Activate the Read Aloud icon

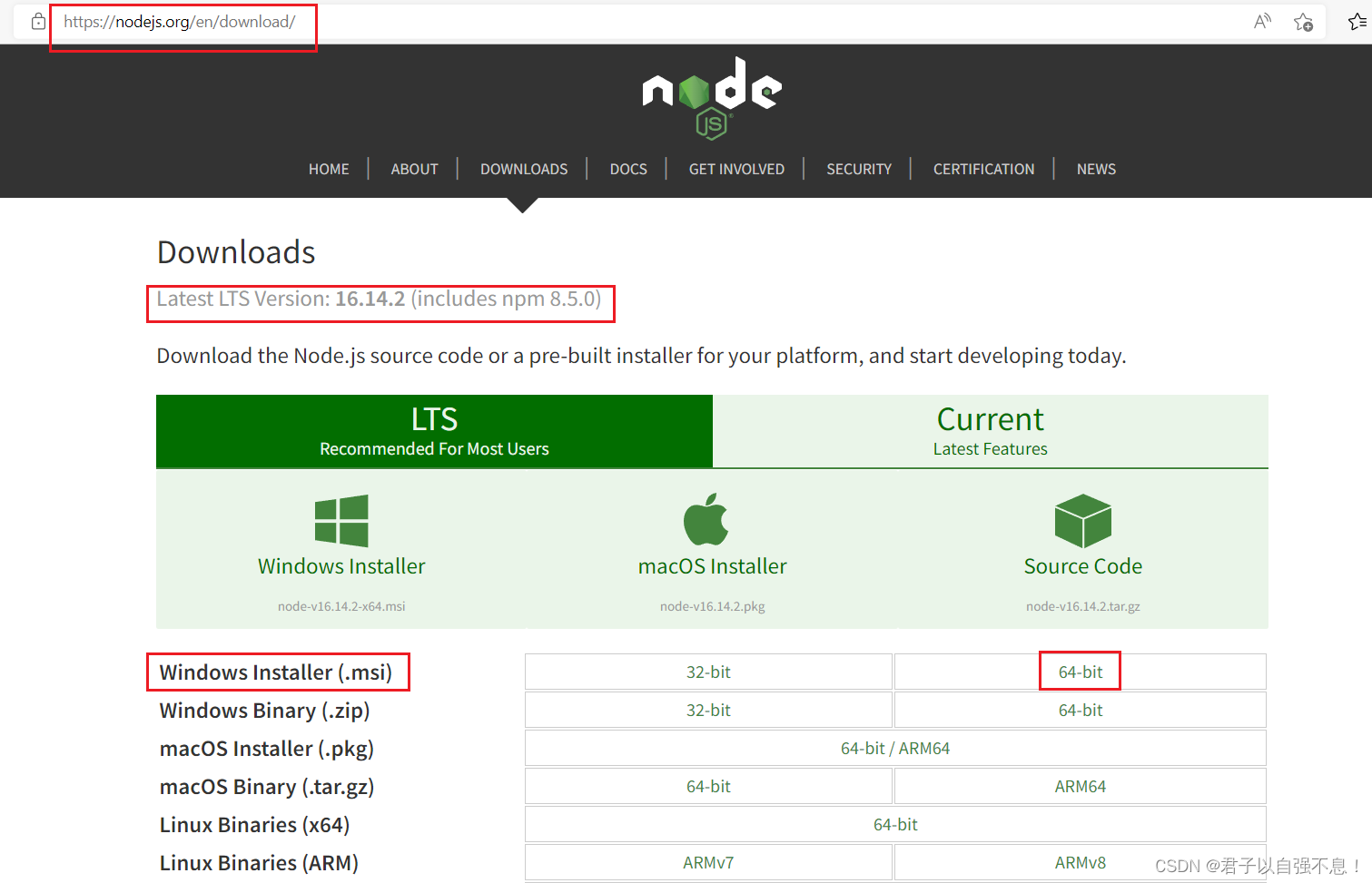[1262, 22]
